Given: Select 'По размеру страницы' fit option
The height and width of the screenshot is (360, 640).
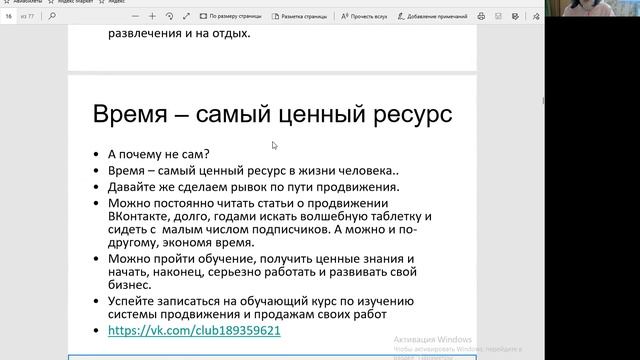Looking at the screenshot, I should click(x=230, y=16).
